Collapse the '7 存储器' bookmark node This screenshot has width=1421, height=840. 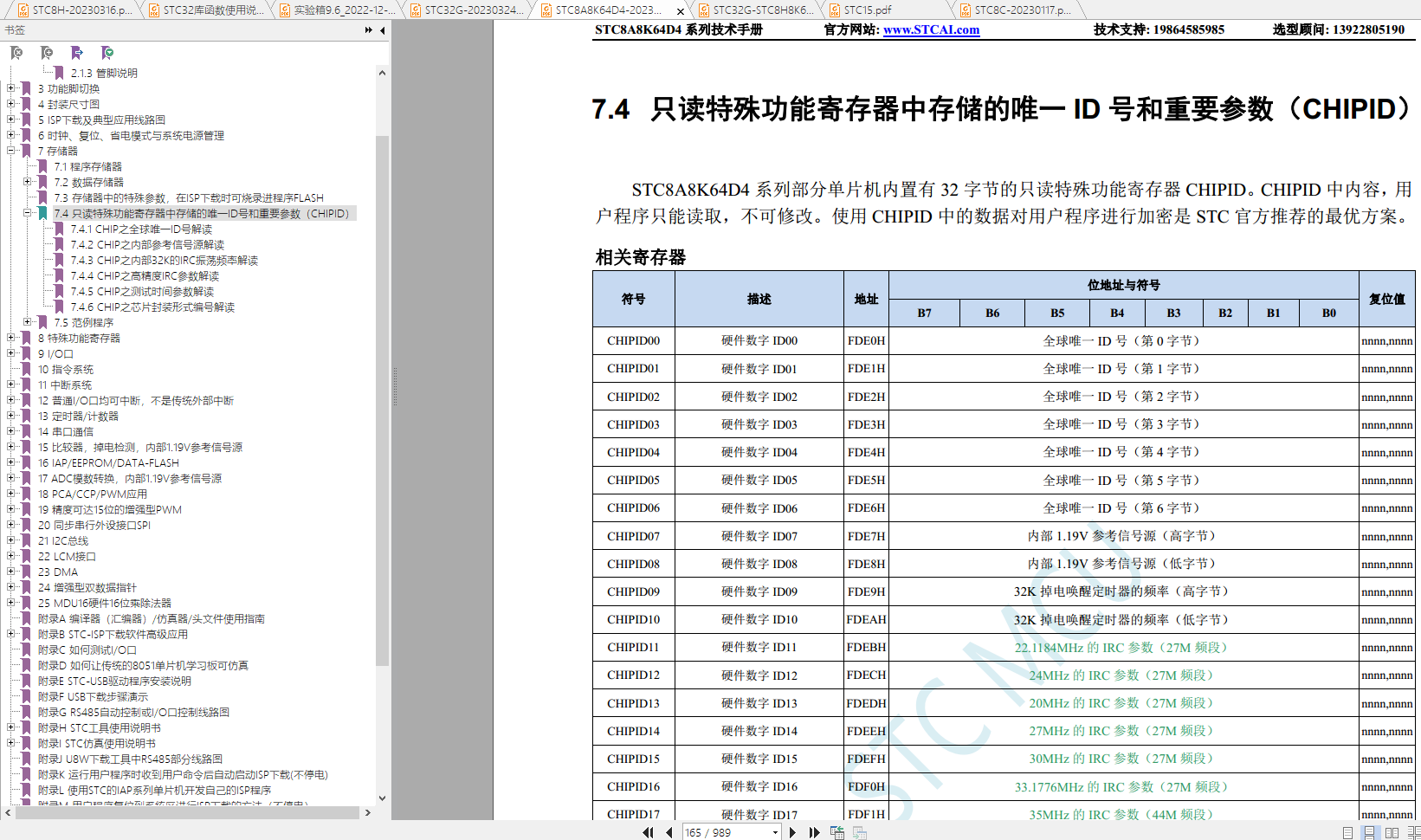click(x=11, y=151)
